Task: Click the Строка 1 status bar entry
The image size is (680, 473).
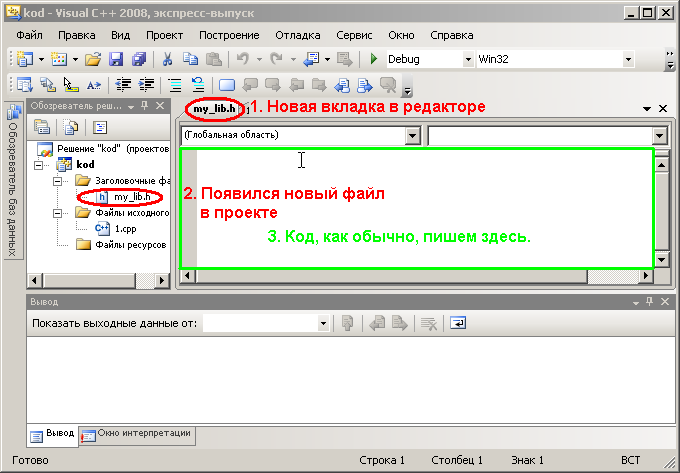Action: 382,460
